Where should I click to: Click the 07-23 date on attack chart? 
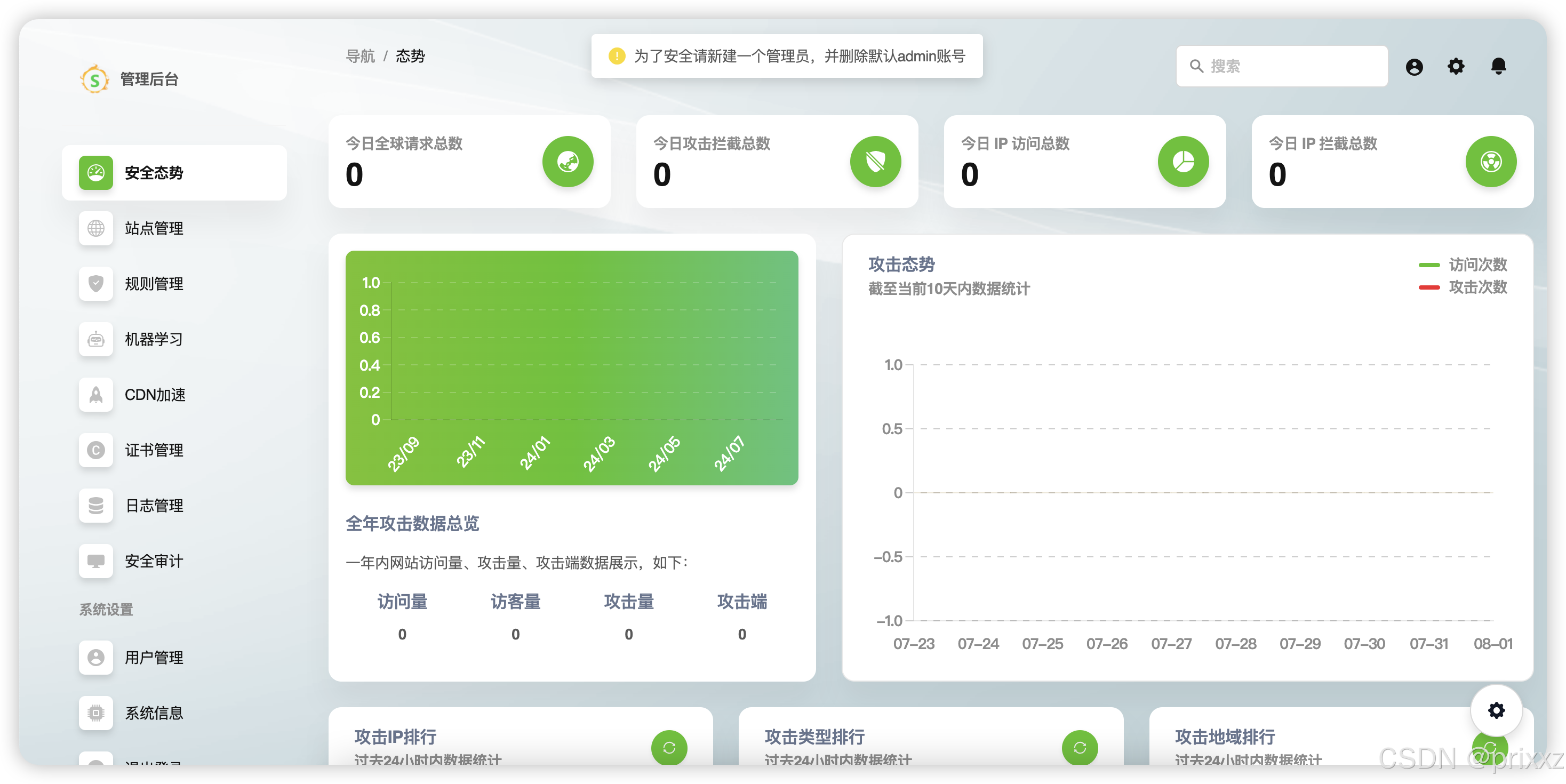(x=914, y=644)
